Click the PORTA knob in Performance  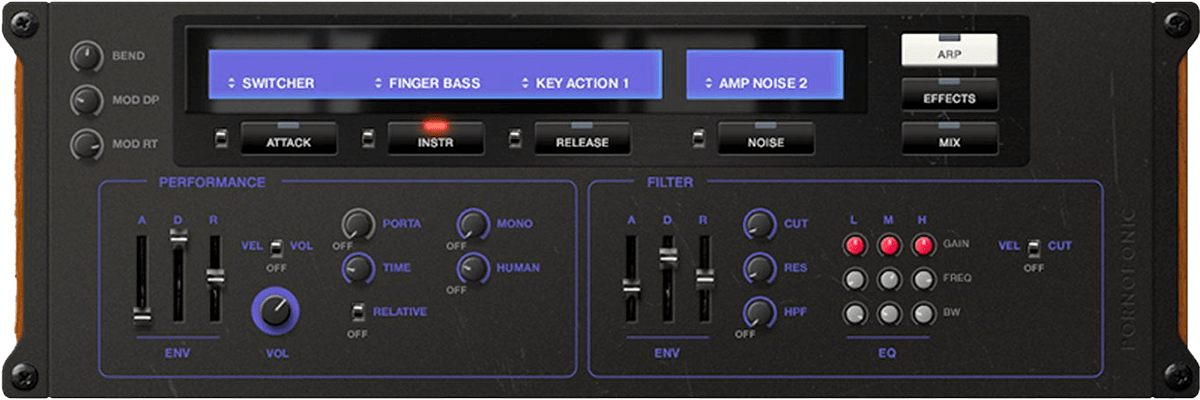(x=359, y=224)
